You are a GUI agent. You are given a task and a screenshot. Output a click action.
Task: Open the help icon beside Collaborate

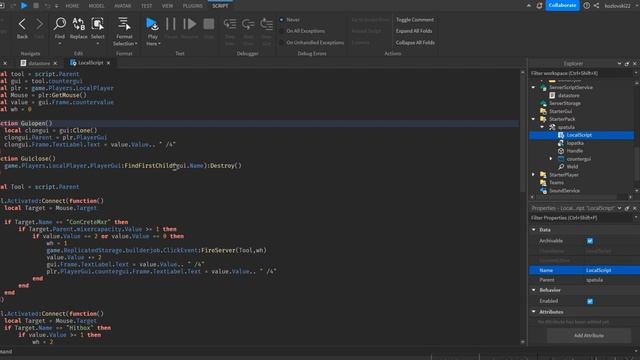click(587, 6)
